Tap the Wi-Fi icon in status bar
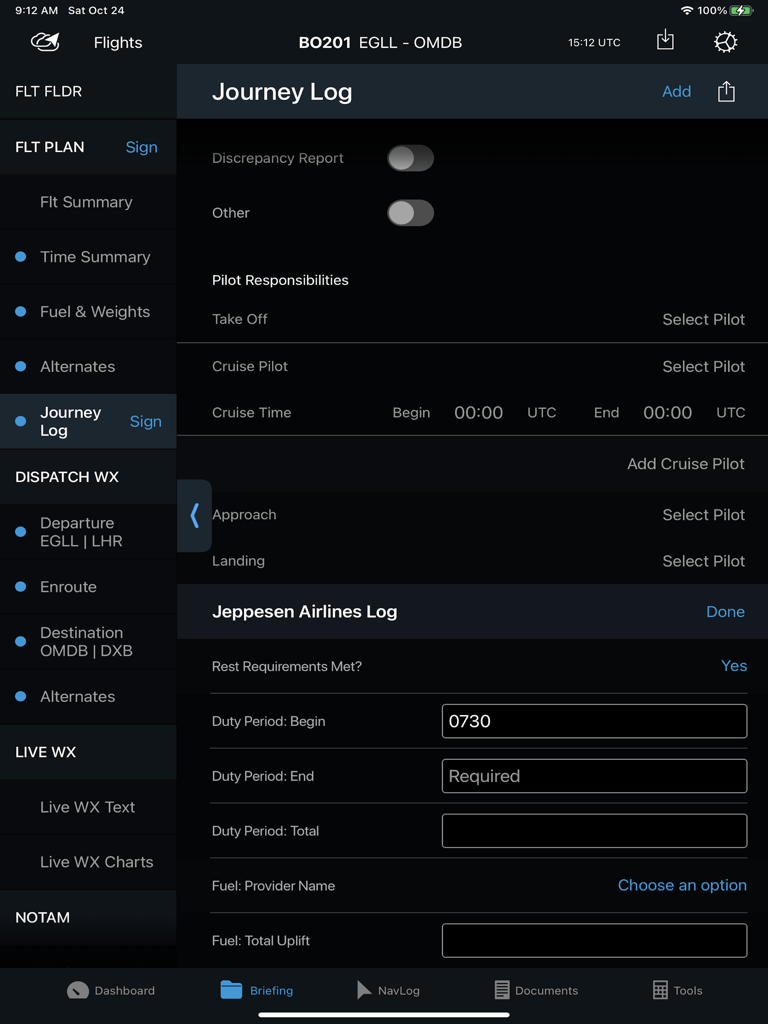Image resolution: width=768 pixels, height=1024 pixels. (686, 10)
